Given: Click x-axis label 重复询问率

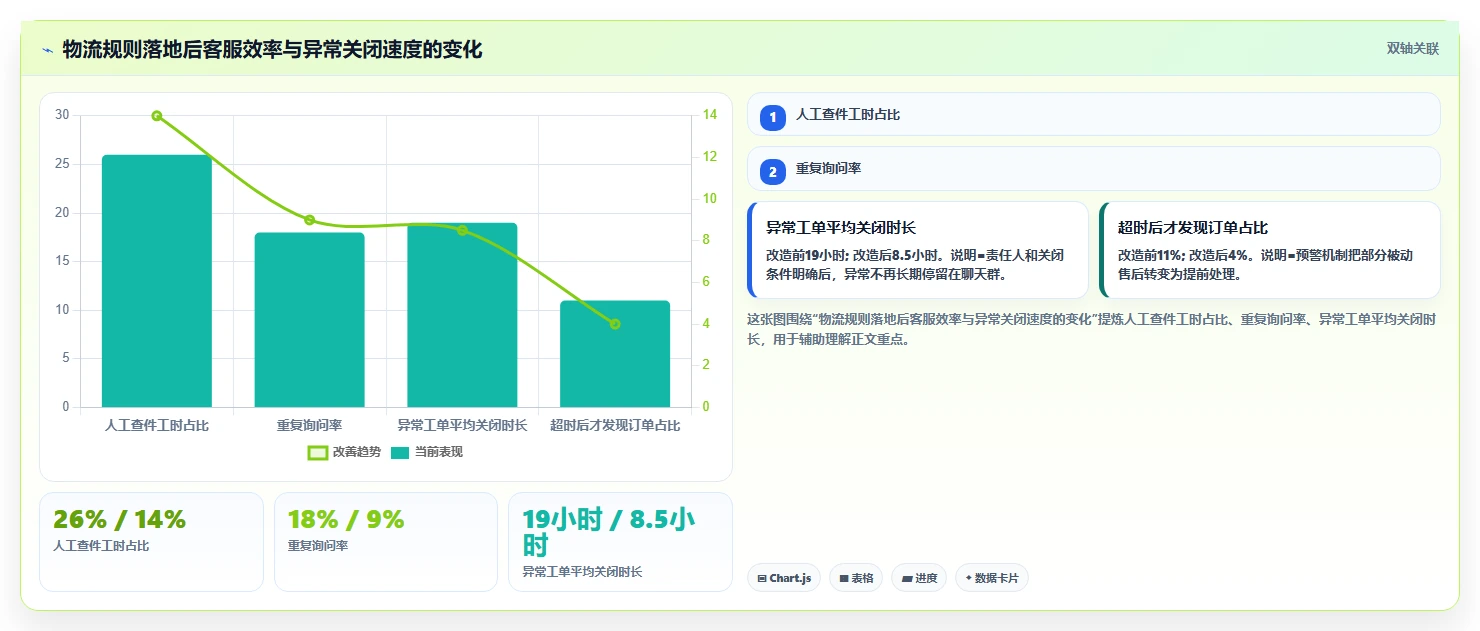Looking at the screenshot, I should (309, 425).
